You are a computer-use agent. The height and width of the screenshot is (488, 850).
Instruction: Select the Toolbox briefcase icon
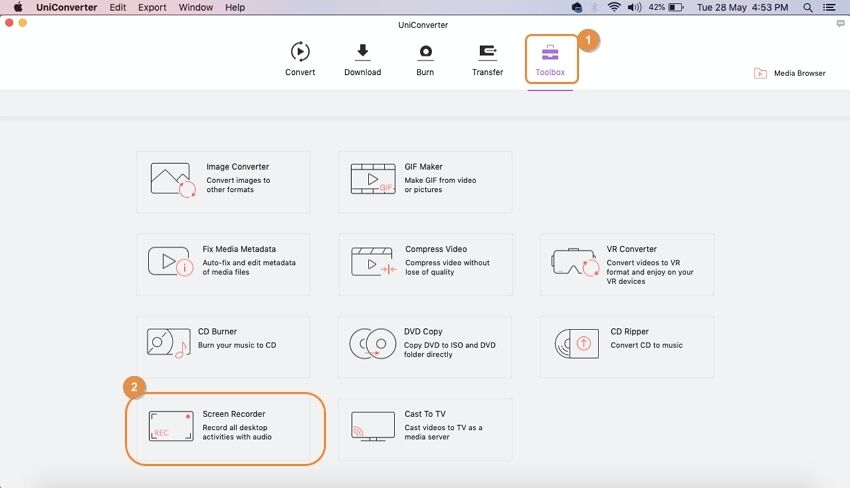click(x=550, y=53)
